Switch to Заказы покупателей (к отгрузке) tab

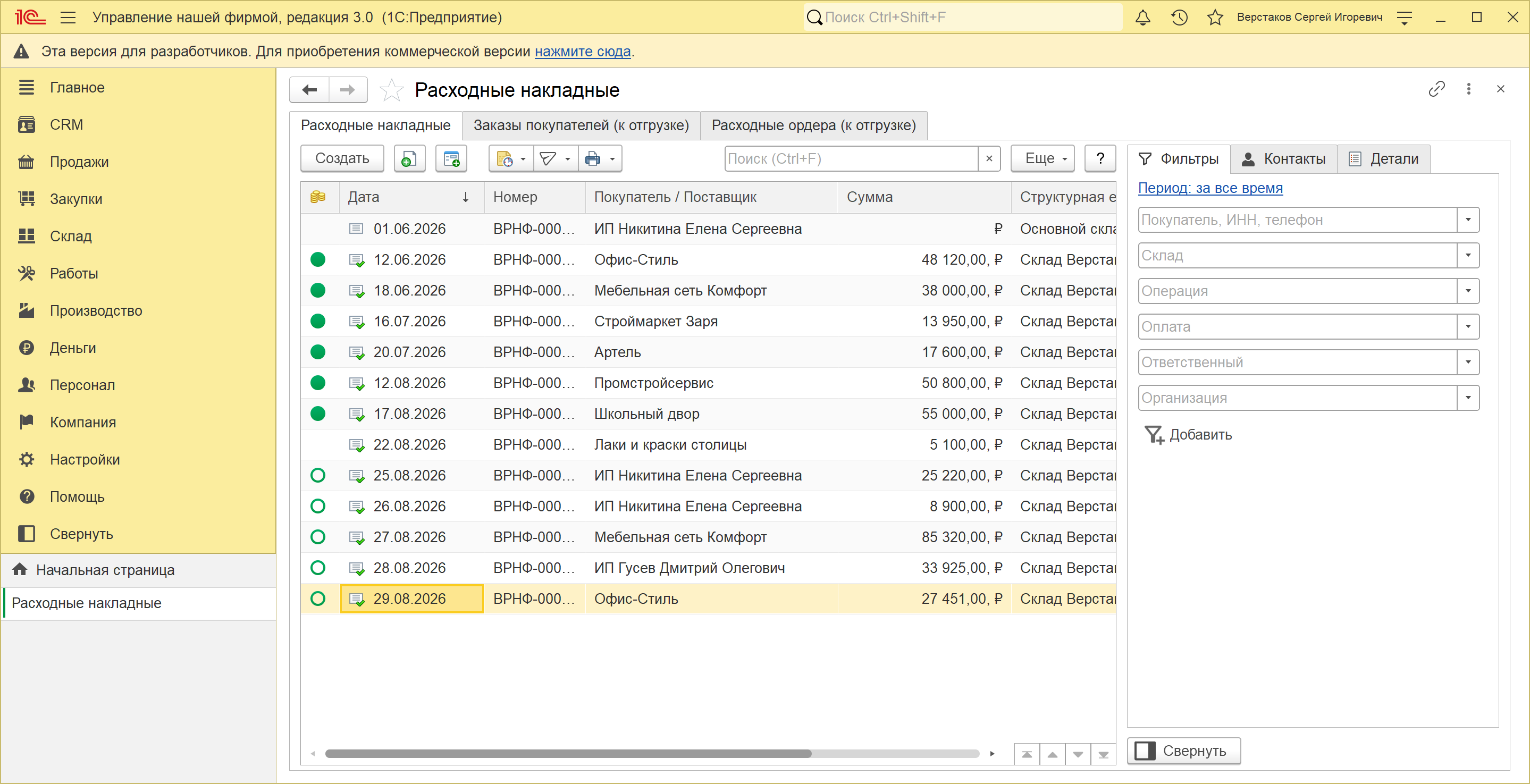point(581,125)
